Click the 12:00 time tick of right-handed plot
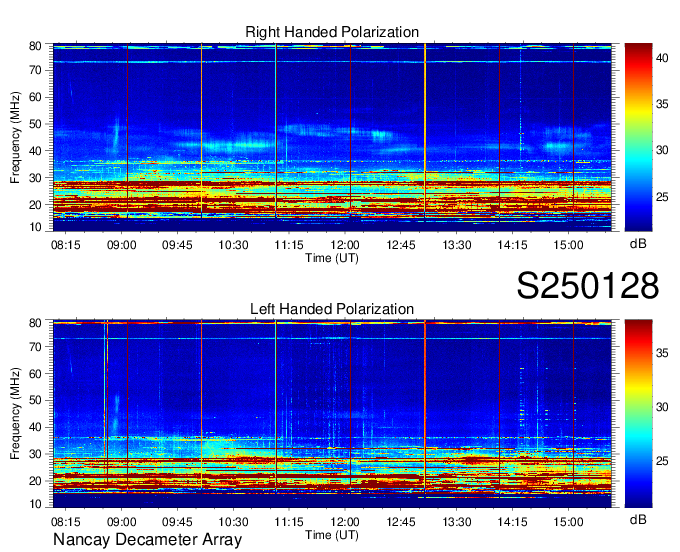Screen dimensions: 680x552 click(345, 245)
